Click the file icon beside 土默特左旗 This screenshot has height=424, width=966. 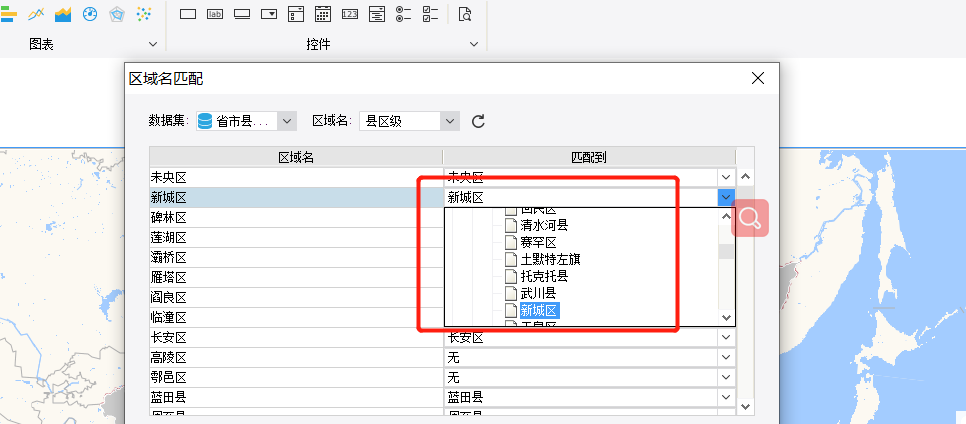511,259
